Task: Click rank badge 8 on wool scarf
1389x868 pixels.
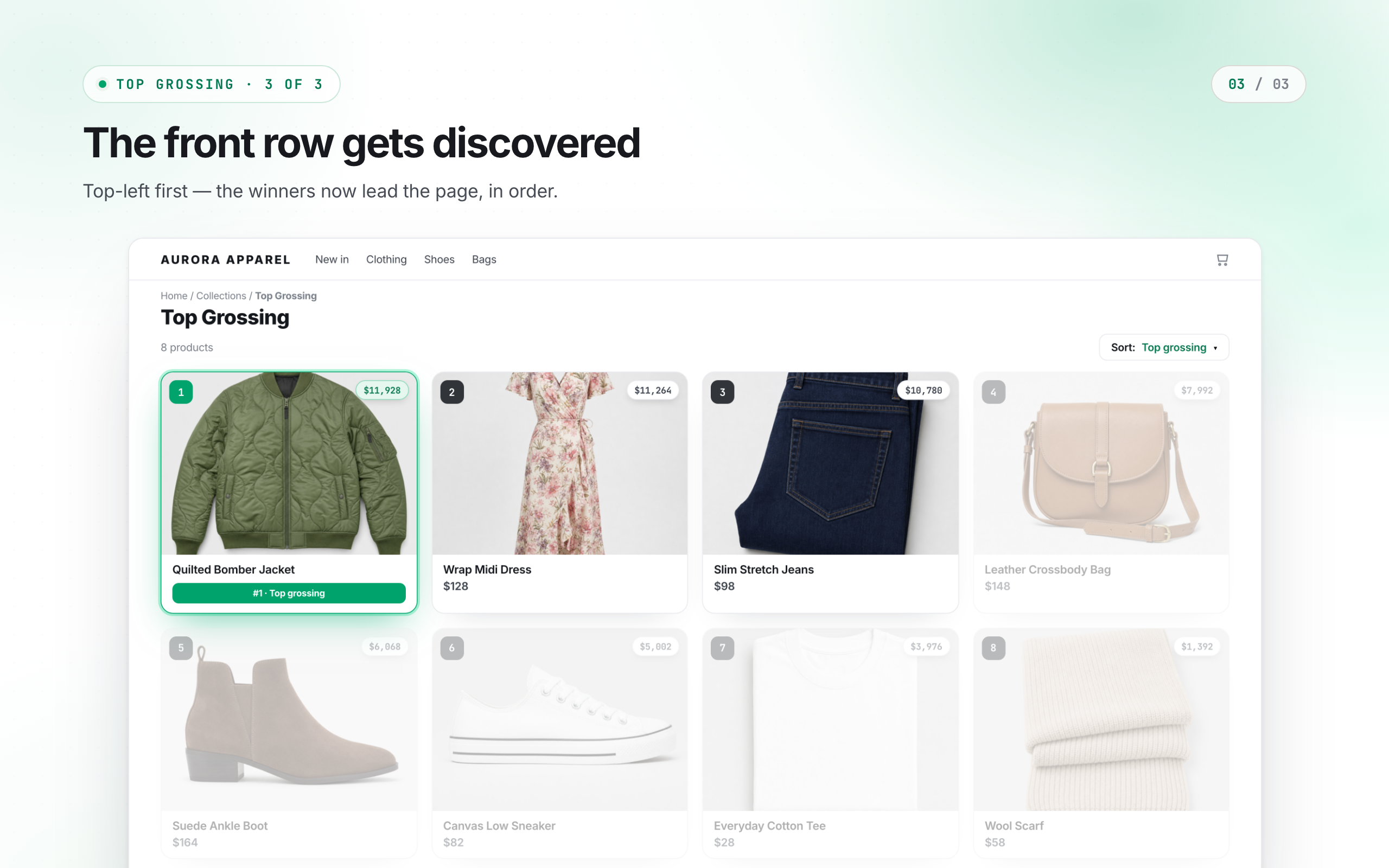Action: 993,648
